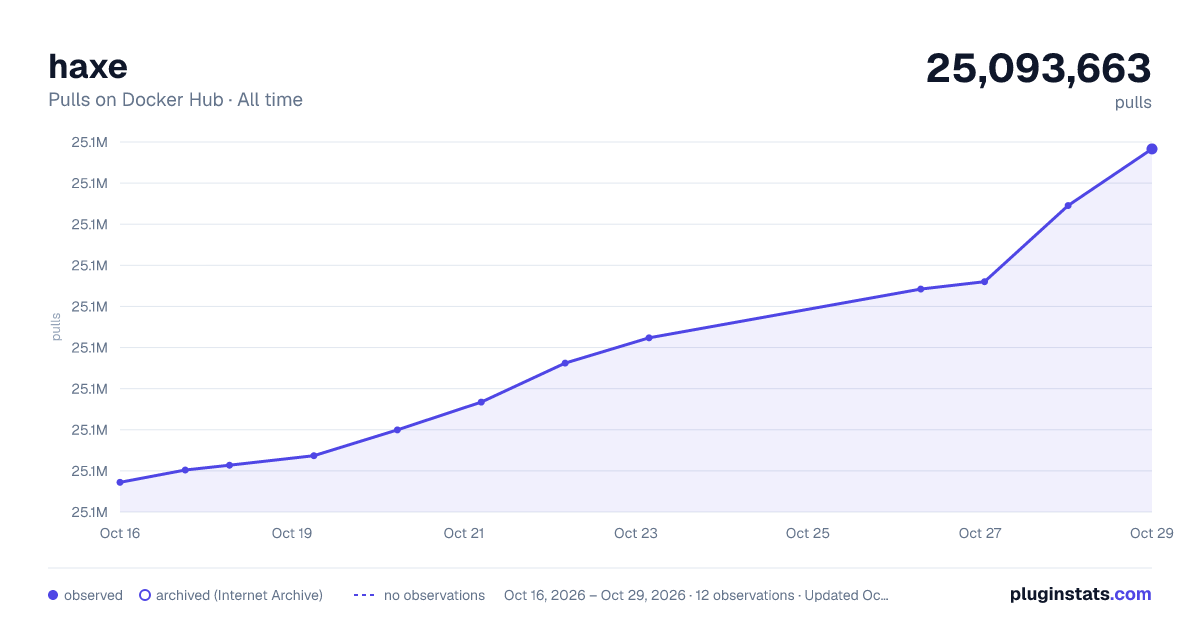The height and width of the screenshot is (630, 1200).
Task: Toggle the 'archived (Internet Archive)' legend label
Action: click(x=239, y=595)
